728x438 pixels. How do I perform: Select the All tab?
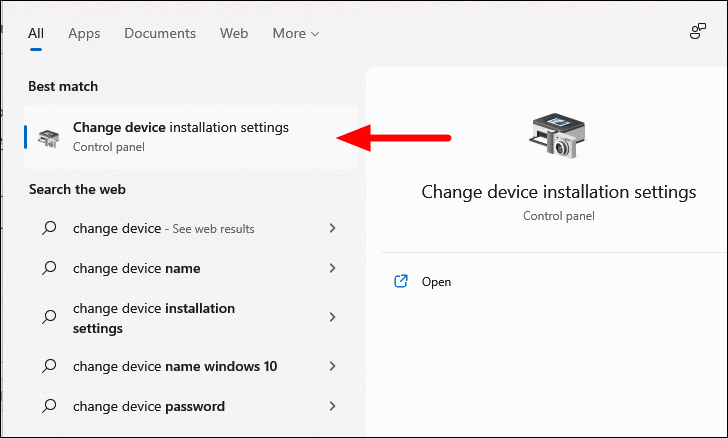(x=36, y=33)
